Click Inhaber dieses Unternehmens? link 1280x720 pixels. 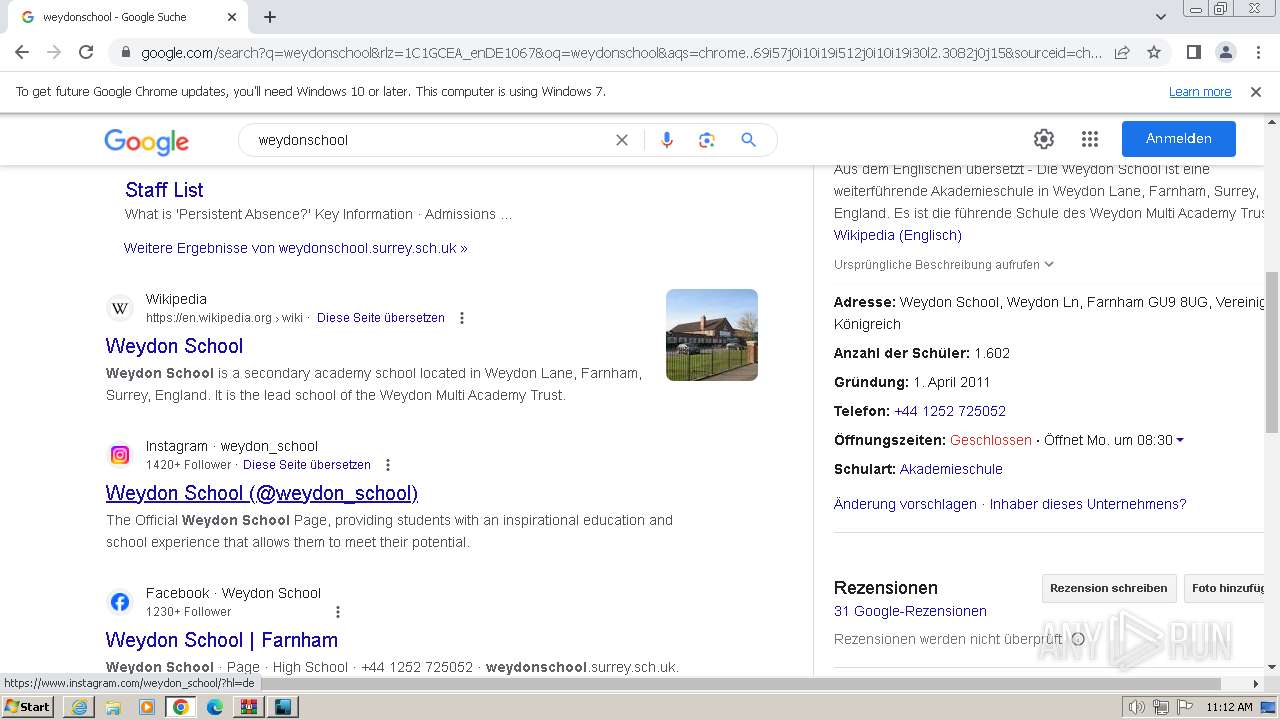1088,504
